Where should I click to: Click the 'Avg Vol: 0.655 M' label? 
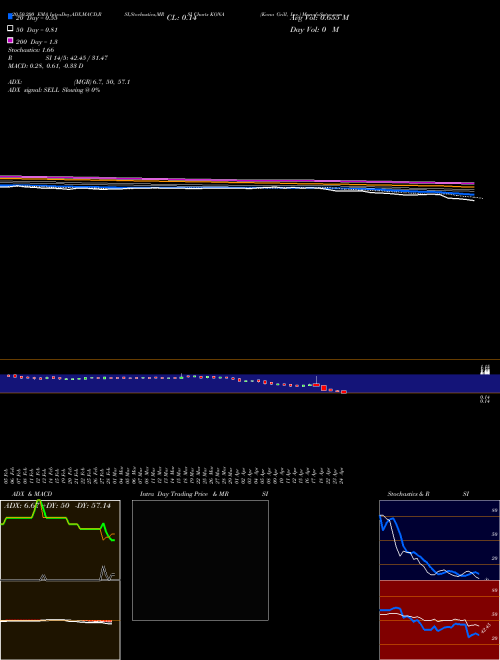point(319,18)
